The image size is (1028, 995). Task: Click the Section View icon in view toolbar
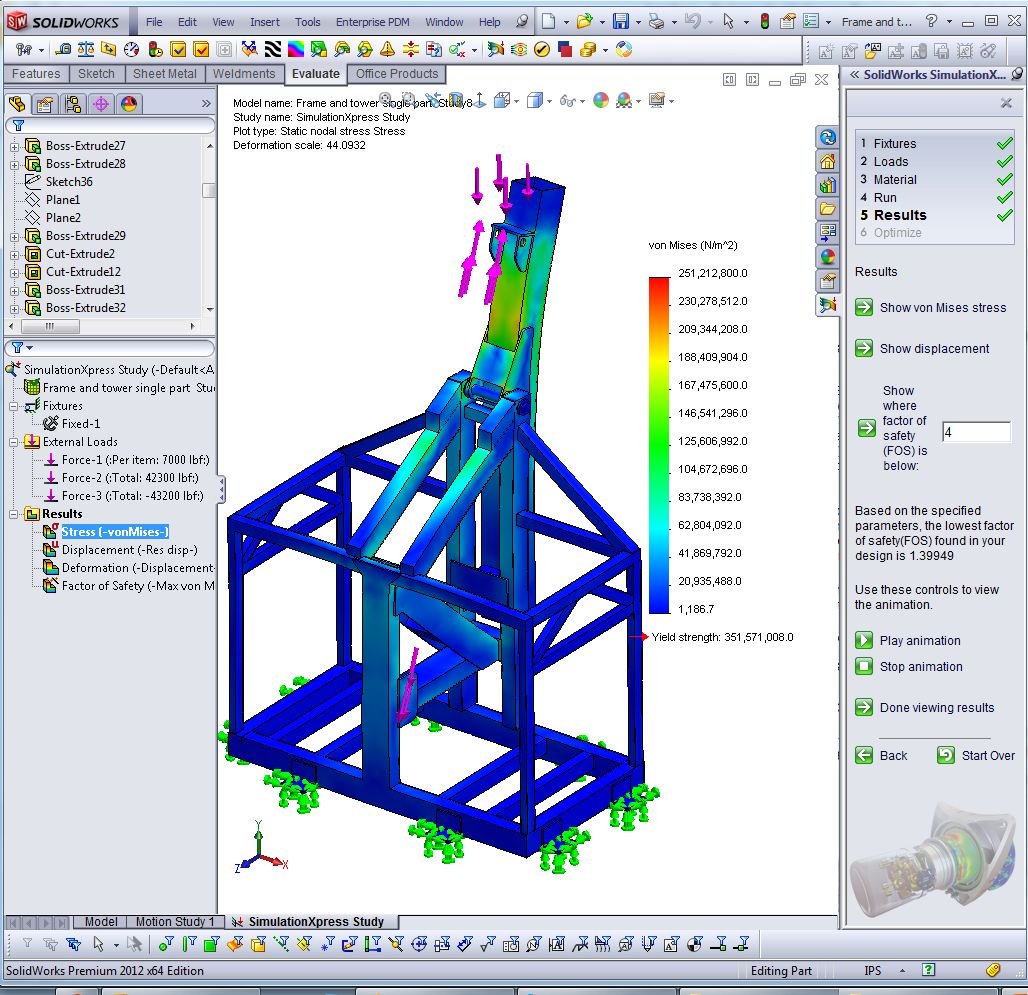(456, 100)
